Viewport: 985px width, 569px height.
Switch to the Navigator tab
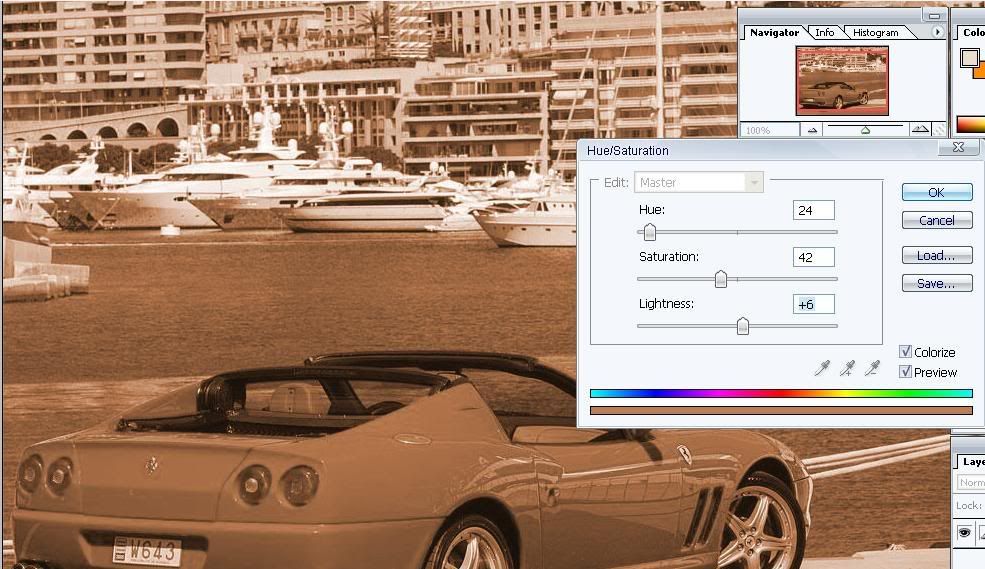774,33
